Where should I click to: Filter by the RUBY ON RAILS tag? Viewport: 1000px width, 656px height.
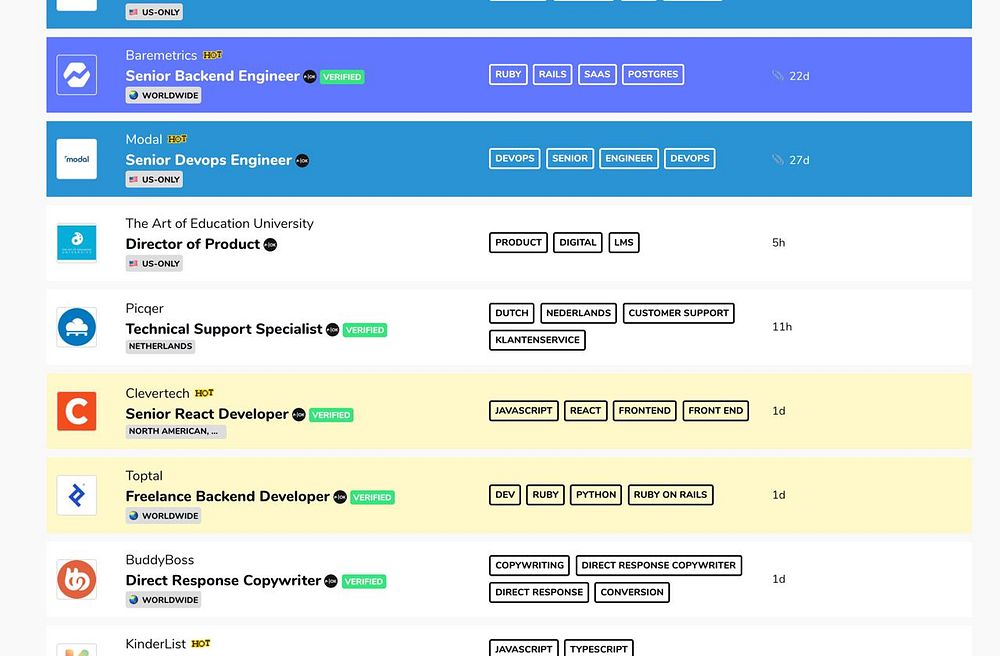(x=670, y=495)
